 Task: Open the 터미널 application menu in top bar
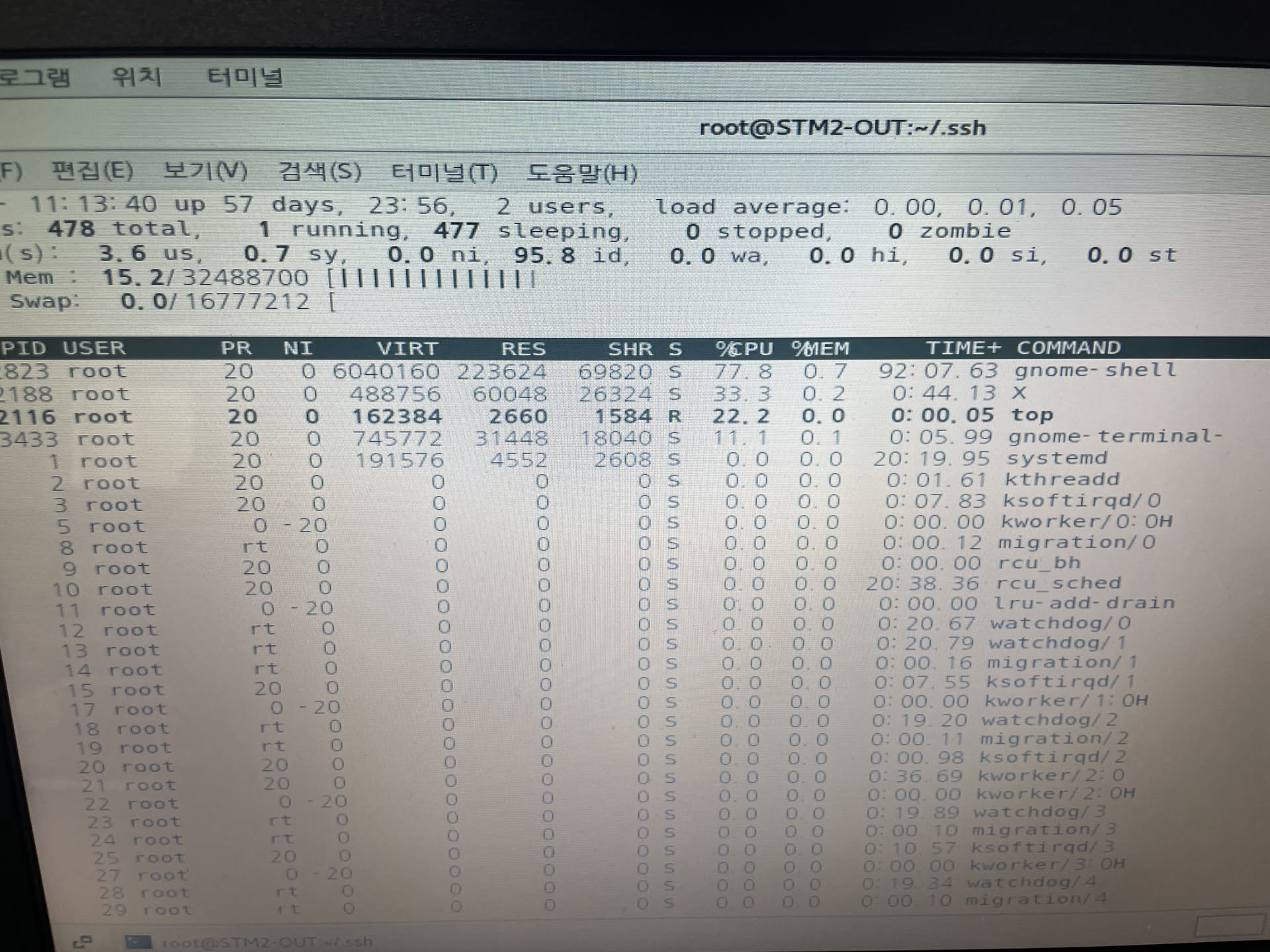click(245, 77)
